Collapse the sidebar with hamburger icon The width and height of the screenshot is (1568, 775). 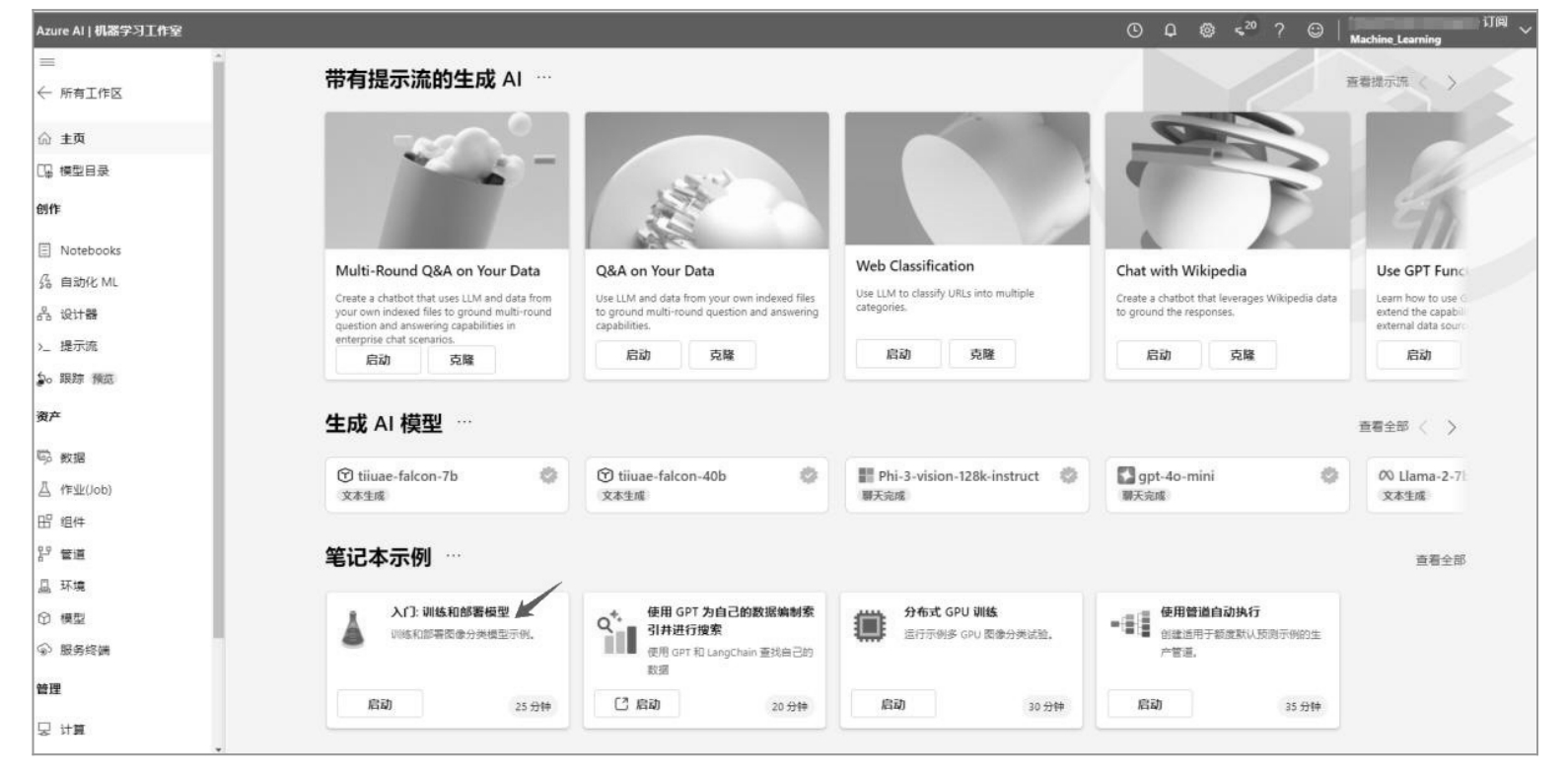click(x=45, y=61)
